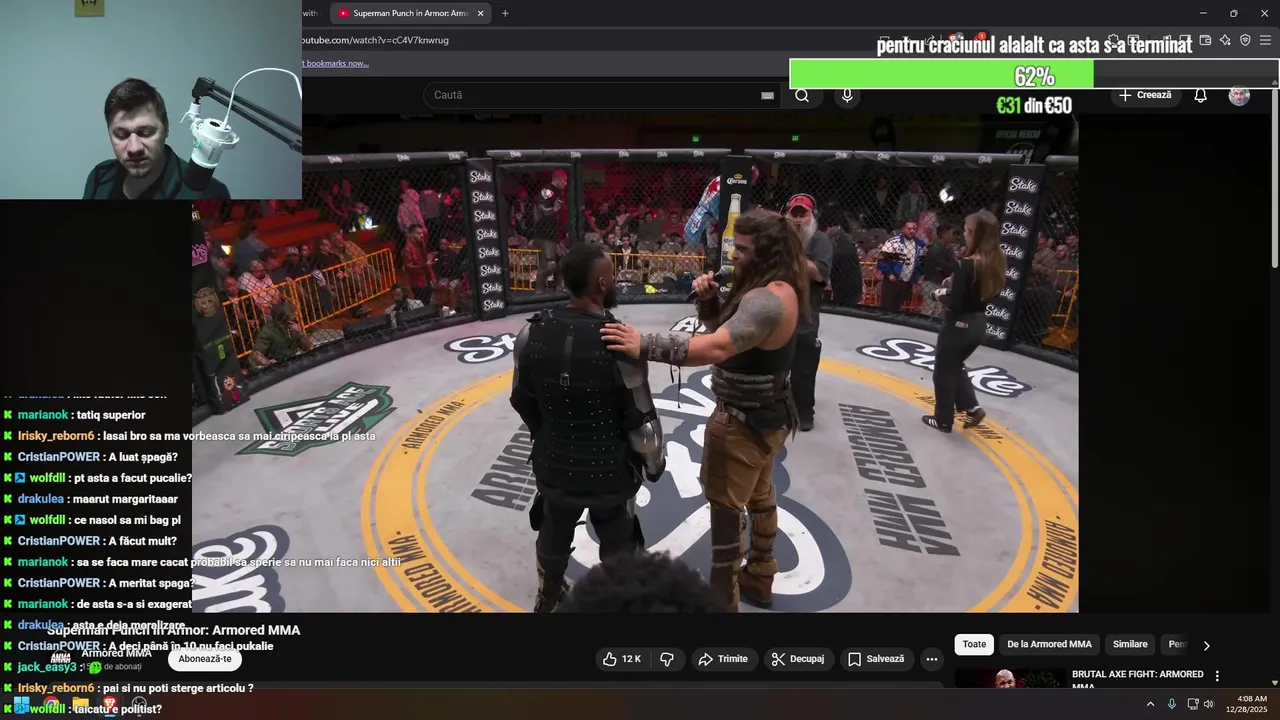Open YouTube notifications bell
Image resolution: width=1280 pixels, height=720 pixels.
[1201, 95]
